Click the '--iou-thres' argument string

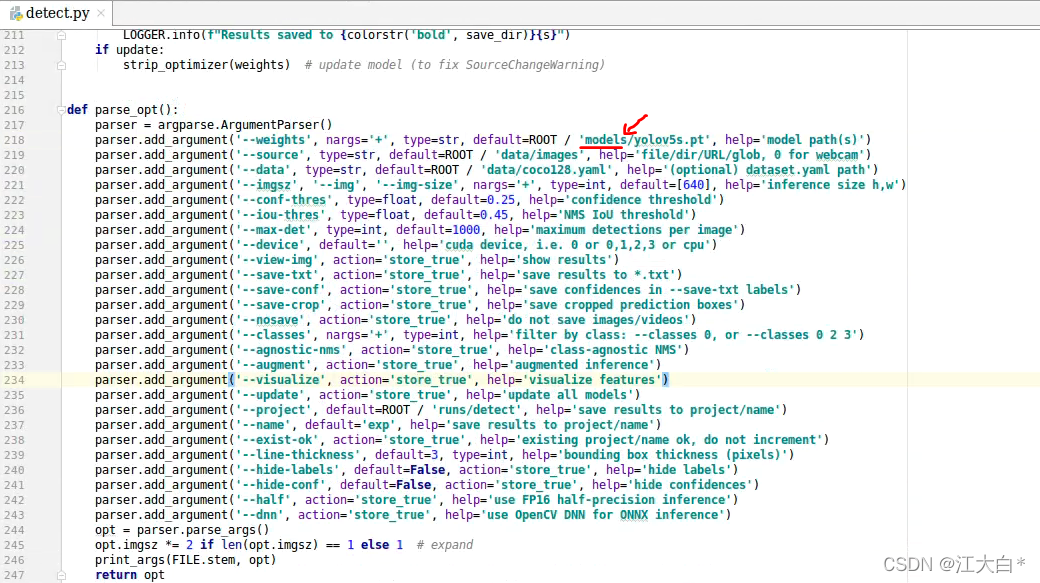coord(281,215)
